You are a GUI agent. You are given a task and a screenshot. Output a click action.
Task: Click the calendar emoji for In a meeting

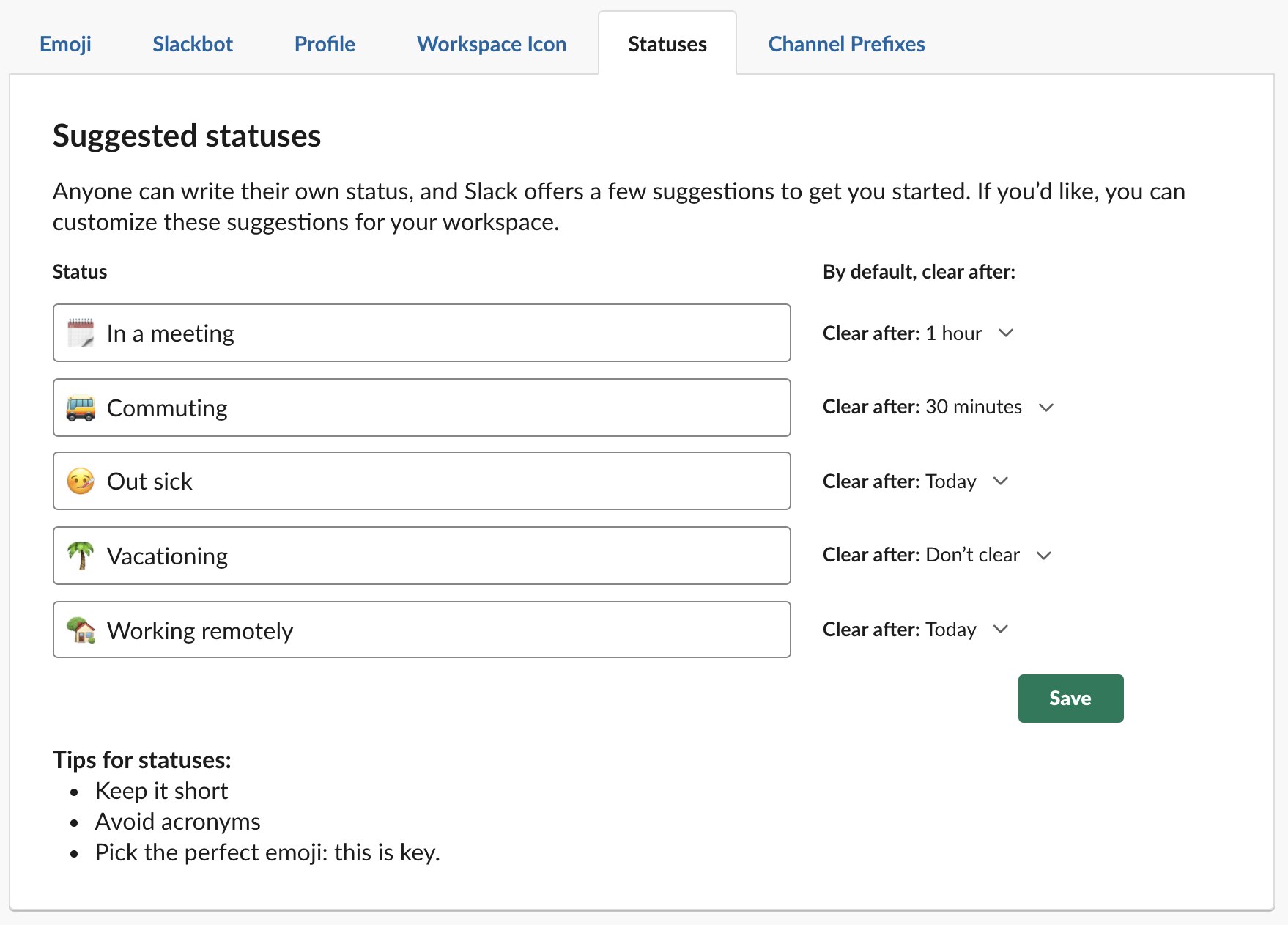tap(81, 333)
